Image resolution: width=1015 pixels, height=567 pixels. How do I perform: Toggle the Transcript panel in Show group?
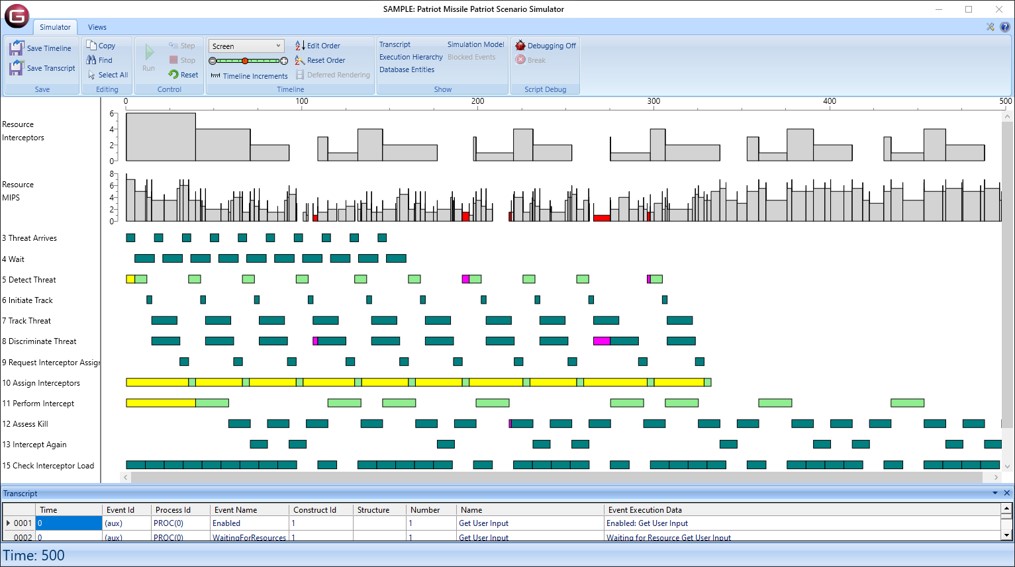[x=395, y=45]
